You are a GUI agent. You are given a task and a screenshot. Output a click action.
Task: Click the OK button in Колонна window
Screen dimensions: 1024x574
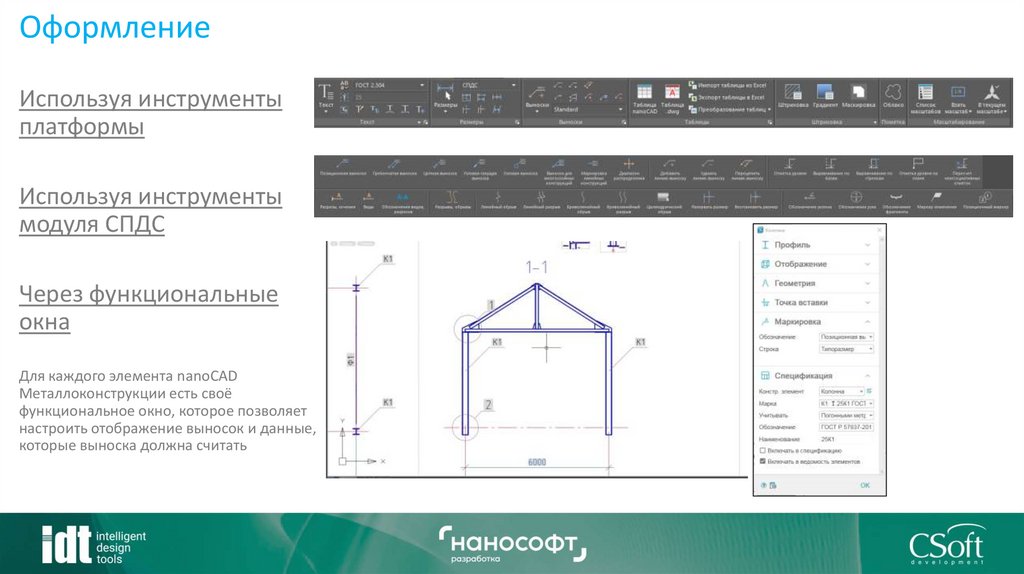click(865, 485)
